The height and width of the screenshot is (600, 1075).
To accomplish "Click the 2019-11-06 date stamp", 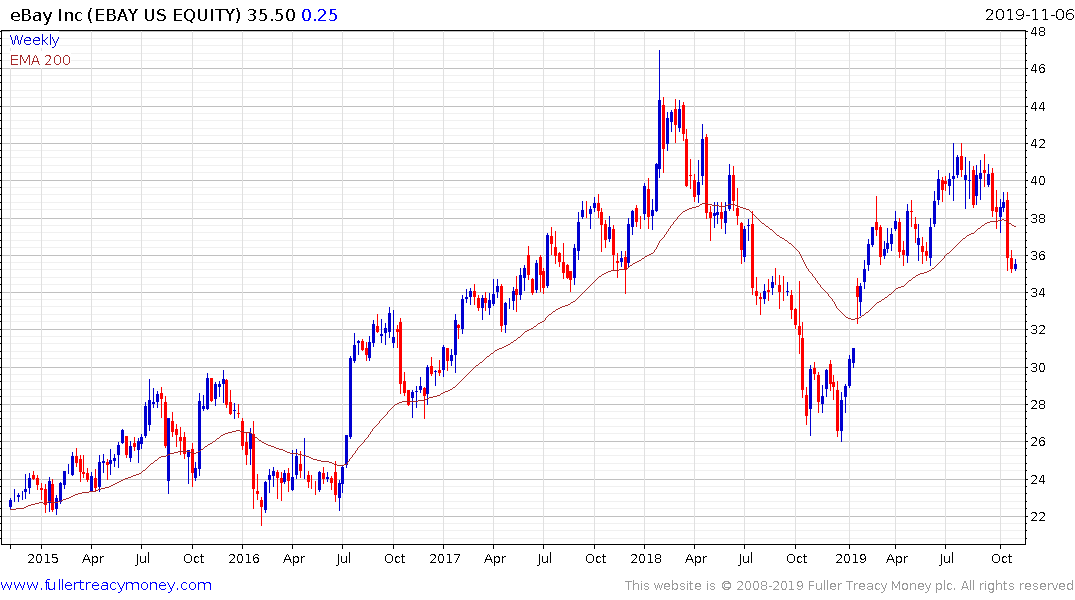I will pyautogui.click(x=1028, y=15).
